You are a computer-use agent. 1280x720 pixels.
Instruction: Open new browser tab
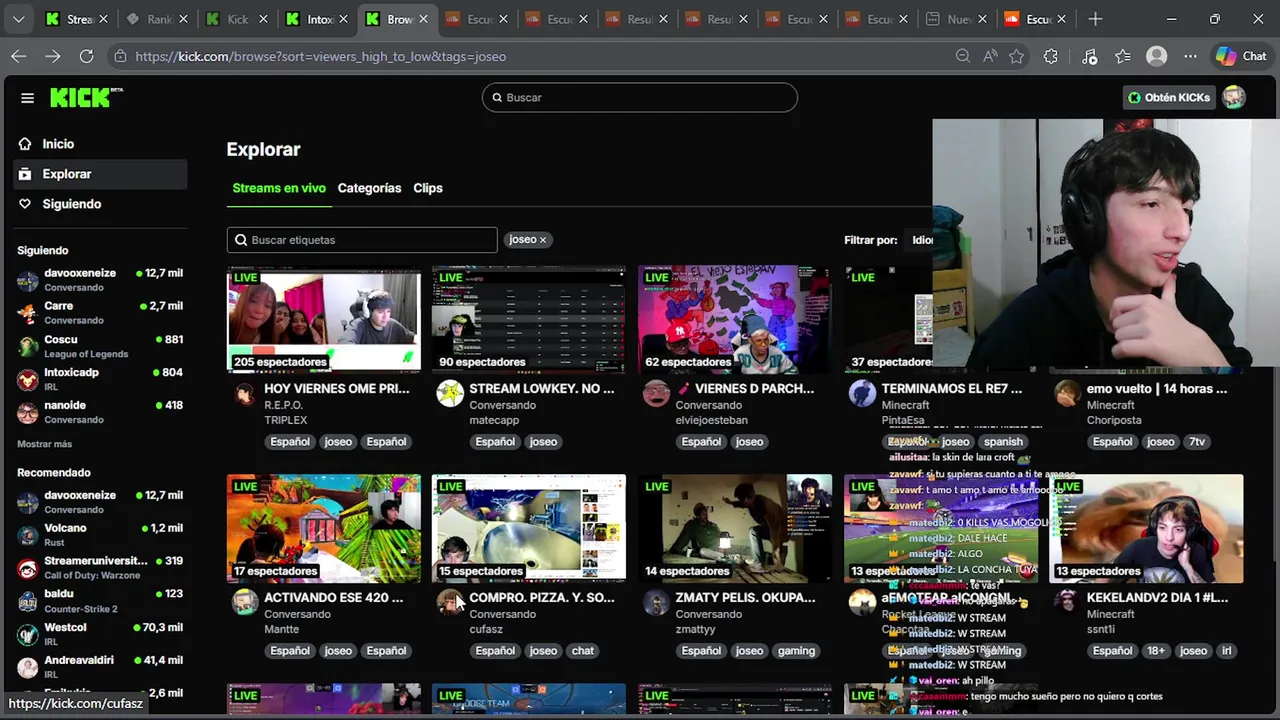click(x=1095, y=19)
